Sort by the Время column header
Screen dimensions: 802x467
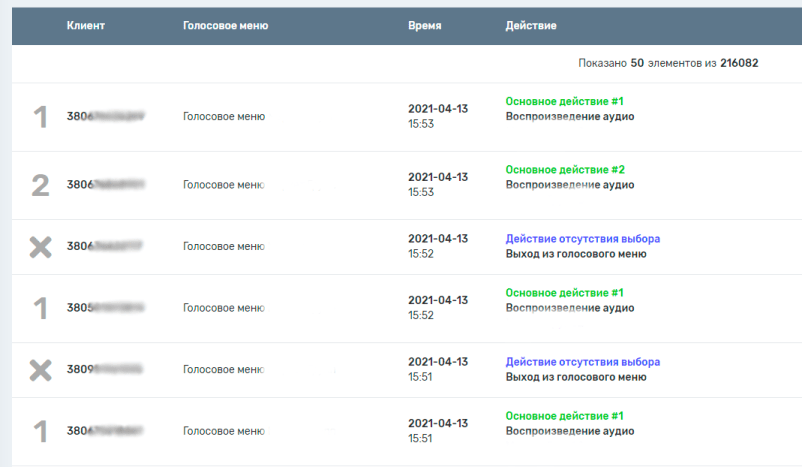pos(424,25)
